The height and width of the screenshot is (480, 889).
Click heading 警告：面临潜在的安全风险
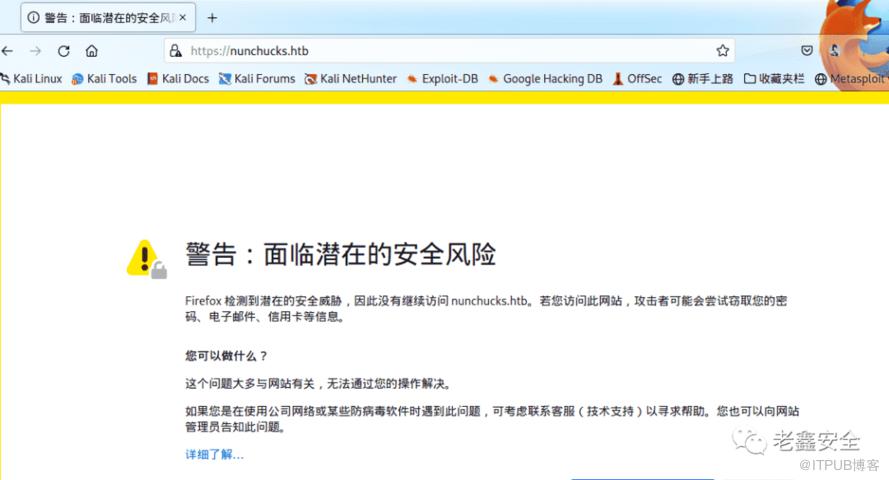341,254
